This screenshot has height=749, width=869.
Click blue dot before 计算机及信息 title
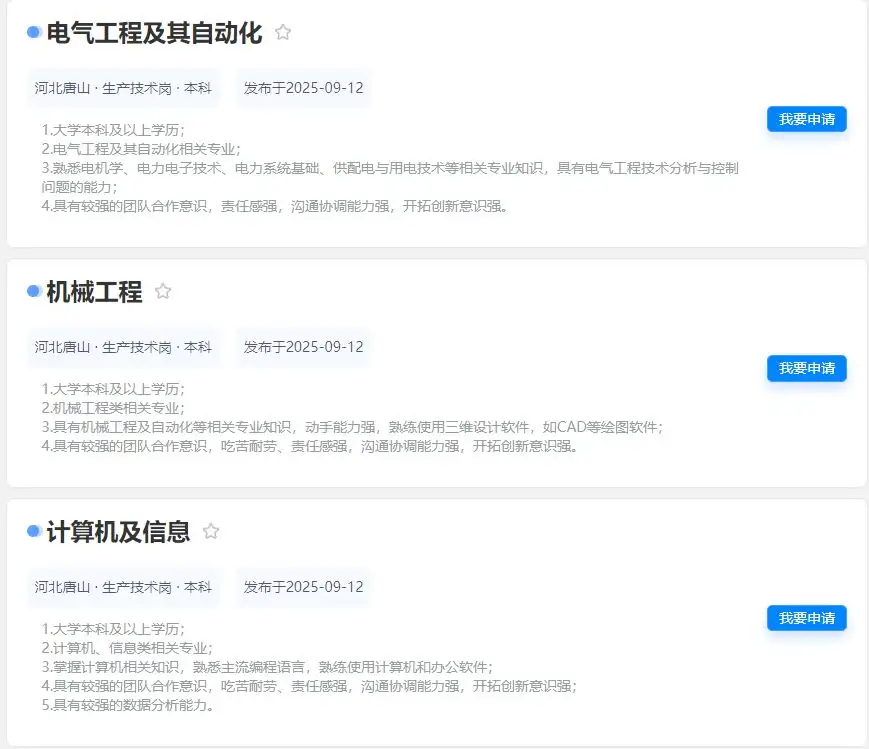point(33,532)
